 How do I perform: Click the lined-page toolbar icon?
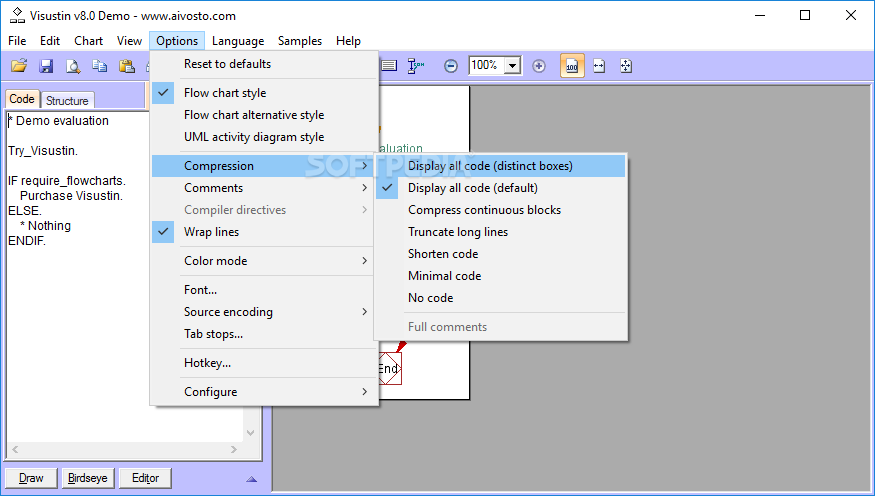(389, 66)
